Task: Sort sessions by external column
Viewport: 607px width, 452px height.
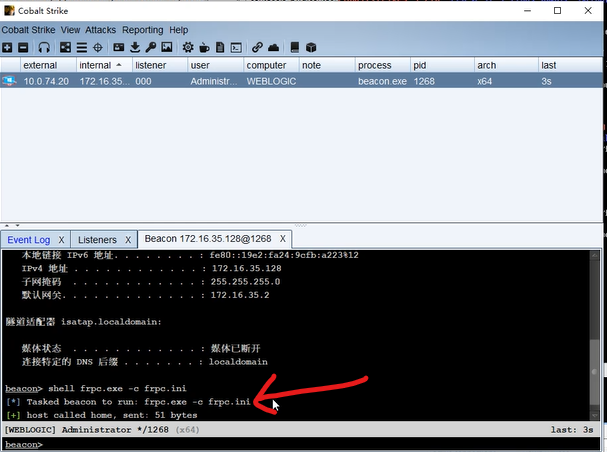Action: coord(48,65)
